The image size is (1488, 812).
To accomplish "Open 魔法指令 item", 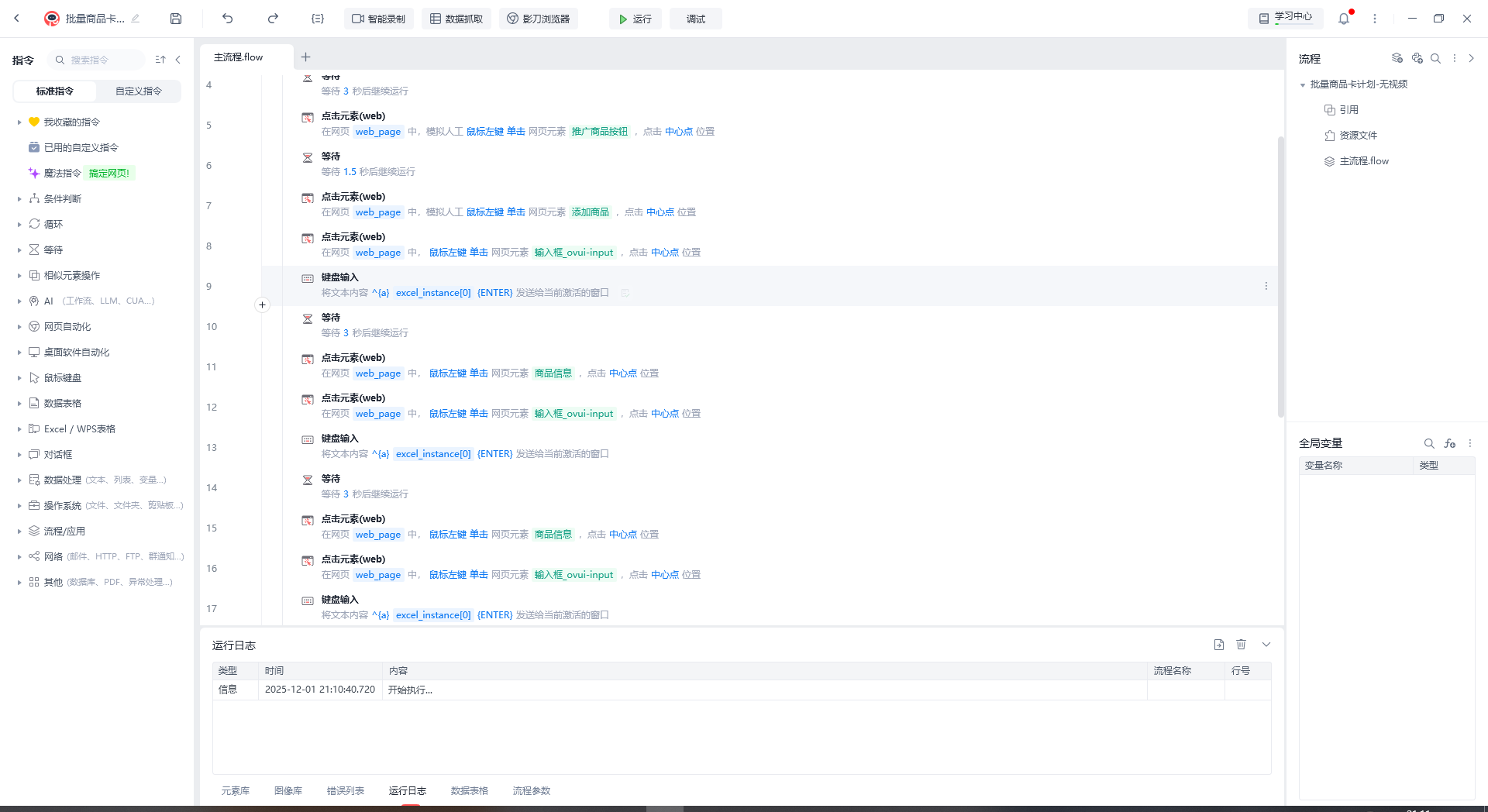I will click(62, 174).
